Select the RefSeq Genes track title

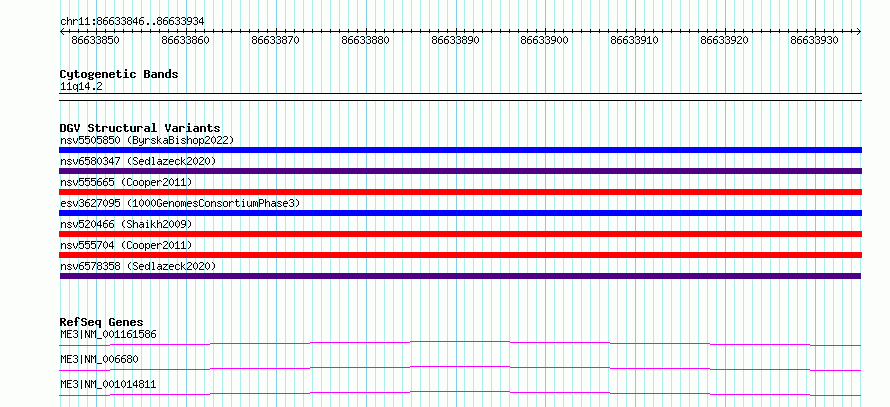coord(102,323)
